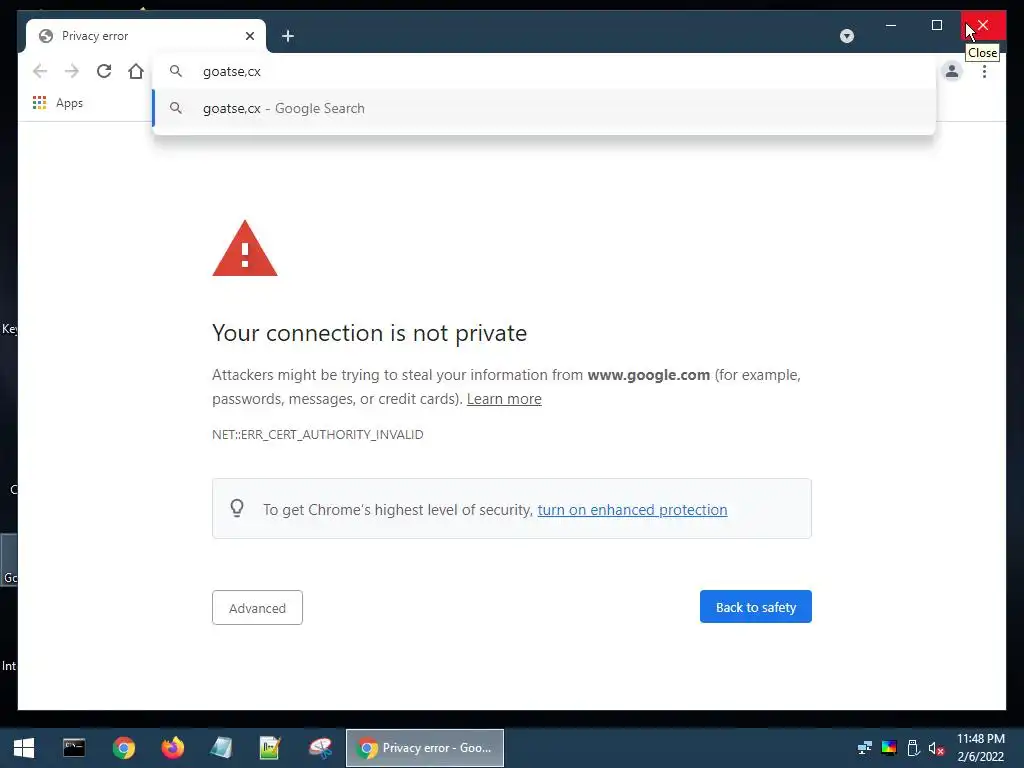Open the Chrome three-dot menu

point(984,71)
